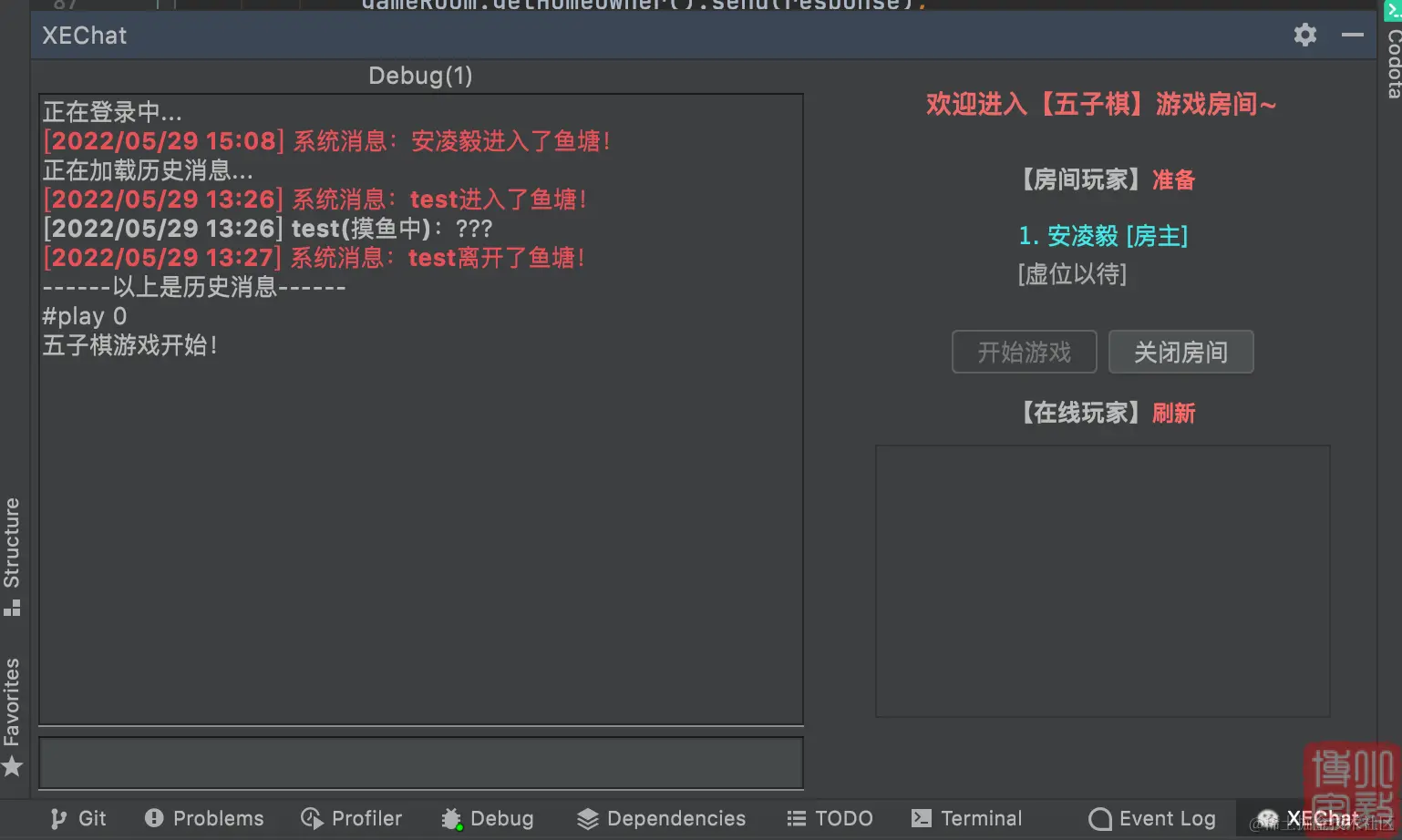Image resolution: width=1402 pixels, height=840 pixels.
Task: Click the 开始游戏 button
Action: 1024,352
